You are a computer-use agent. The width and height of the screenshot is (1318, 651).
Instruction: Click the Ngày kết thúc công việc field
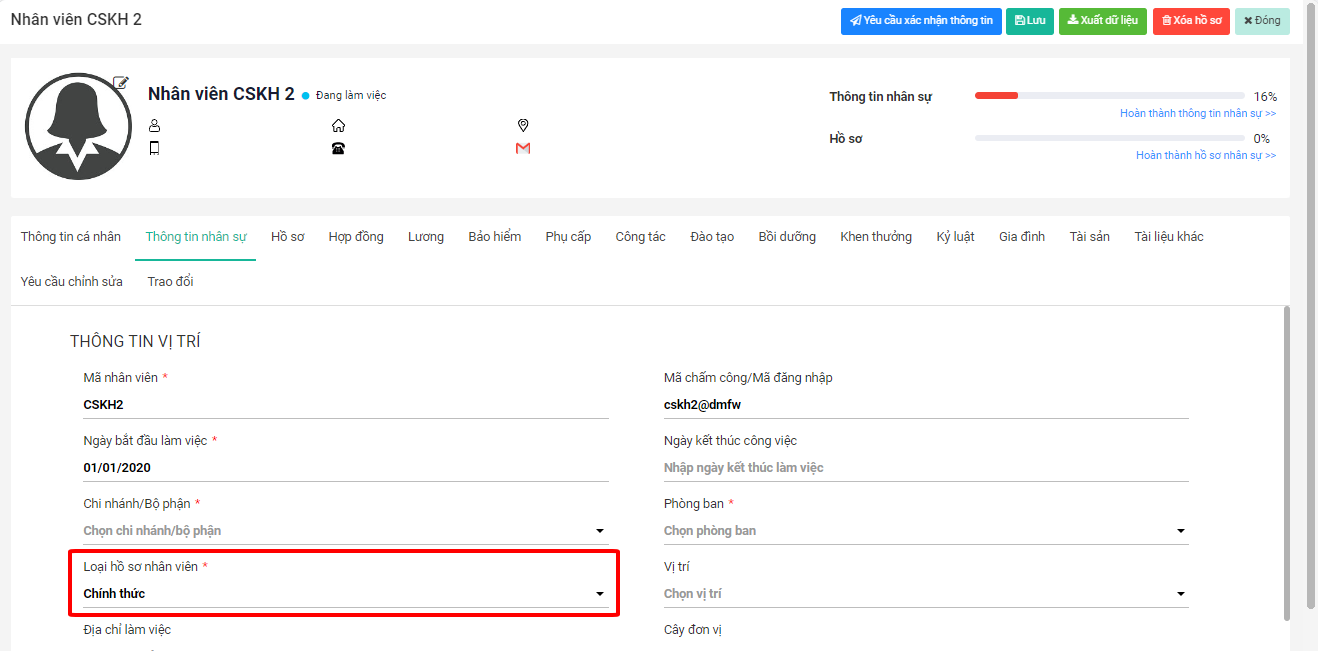pyautogui.click(x=925, y=468)
